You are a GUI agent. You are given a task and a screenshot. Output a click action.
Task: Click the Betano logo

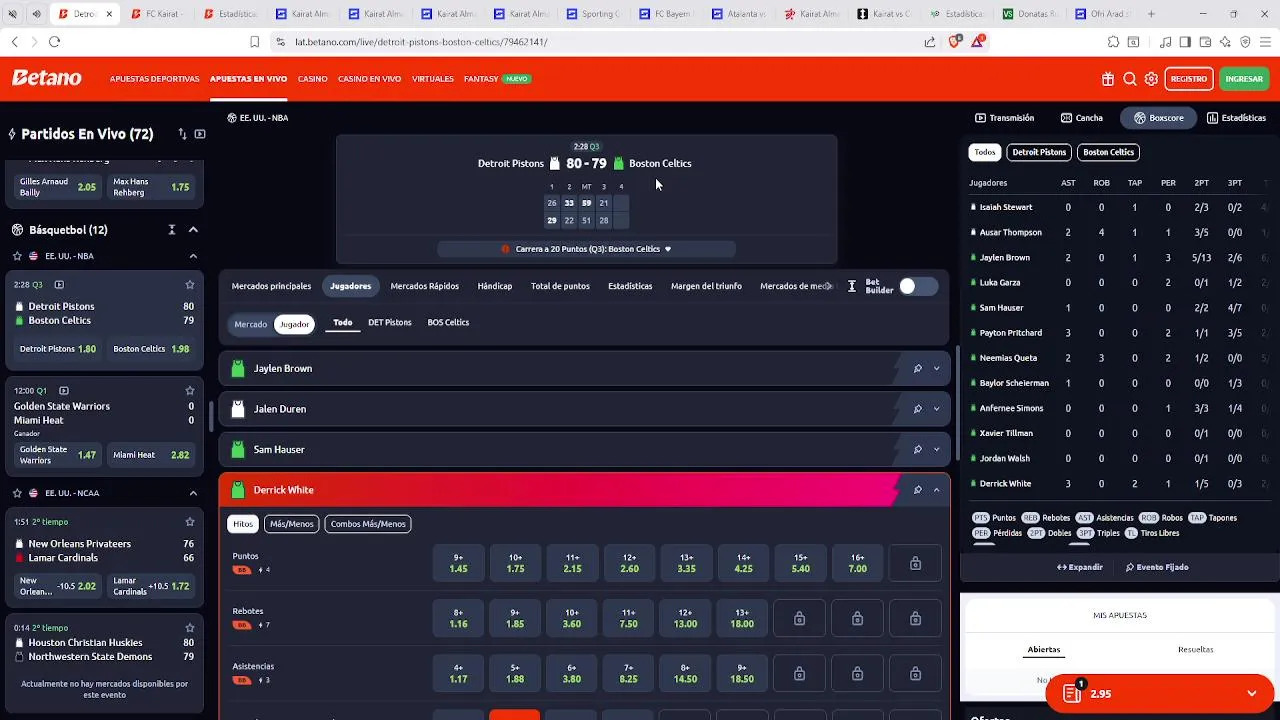47,78
